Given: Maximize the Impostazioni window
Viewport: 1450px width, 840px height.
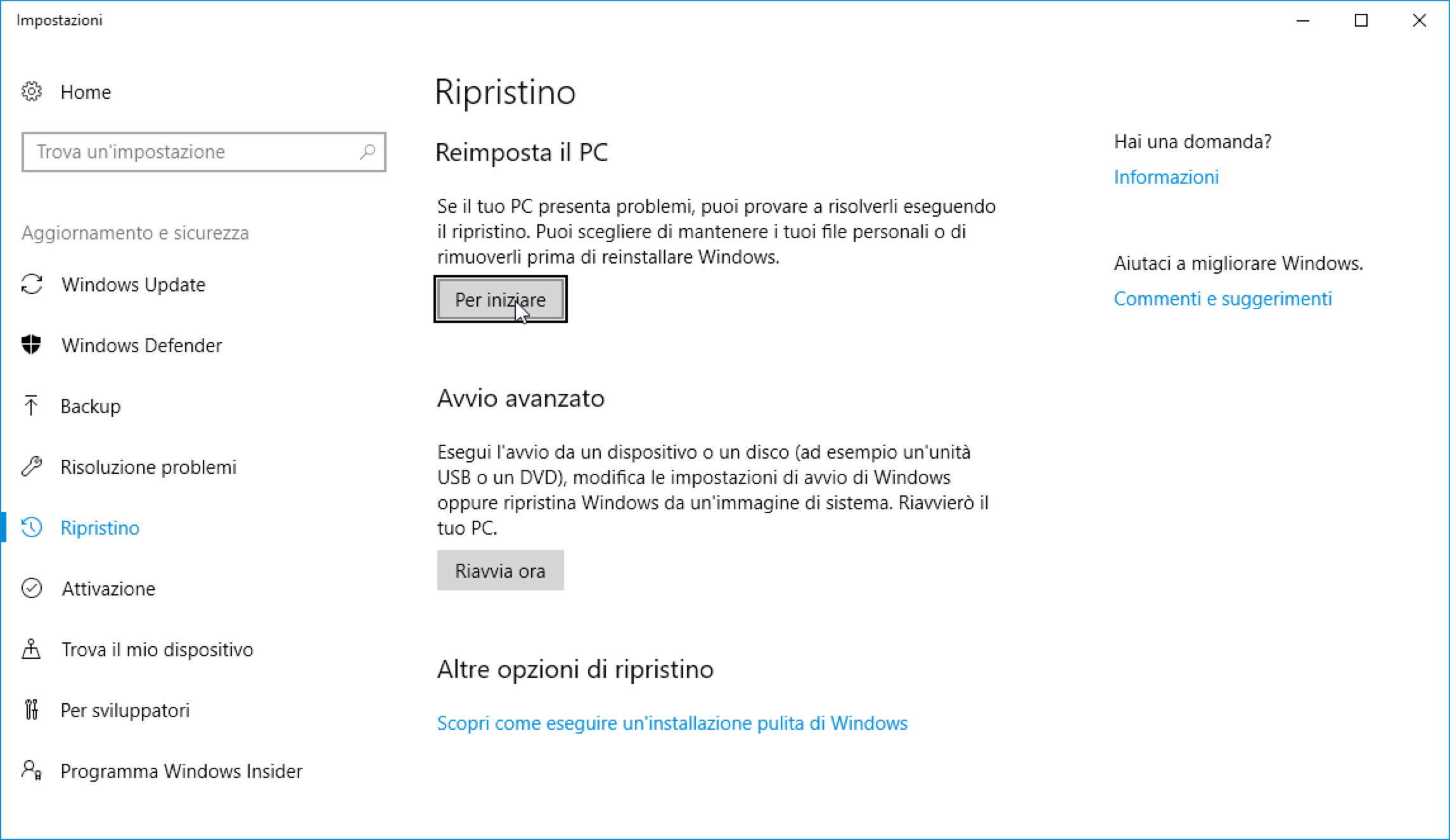Looking at the screenshot, I should pos(1361,21).
